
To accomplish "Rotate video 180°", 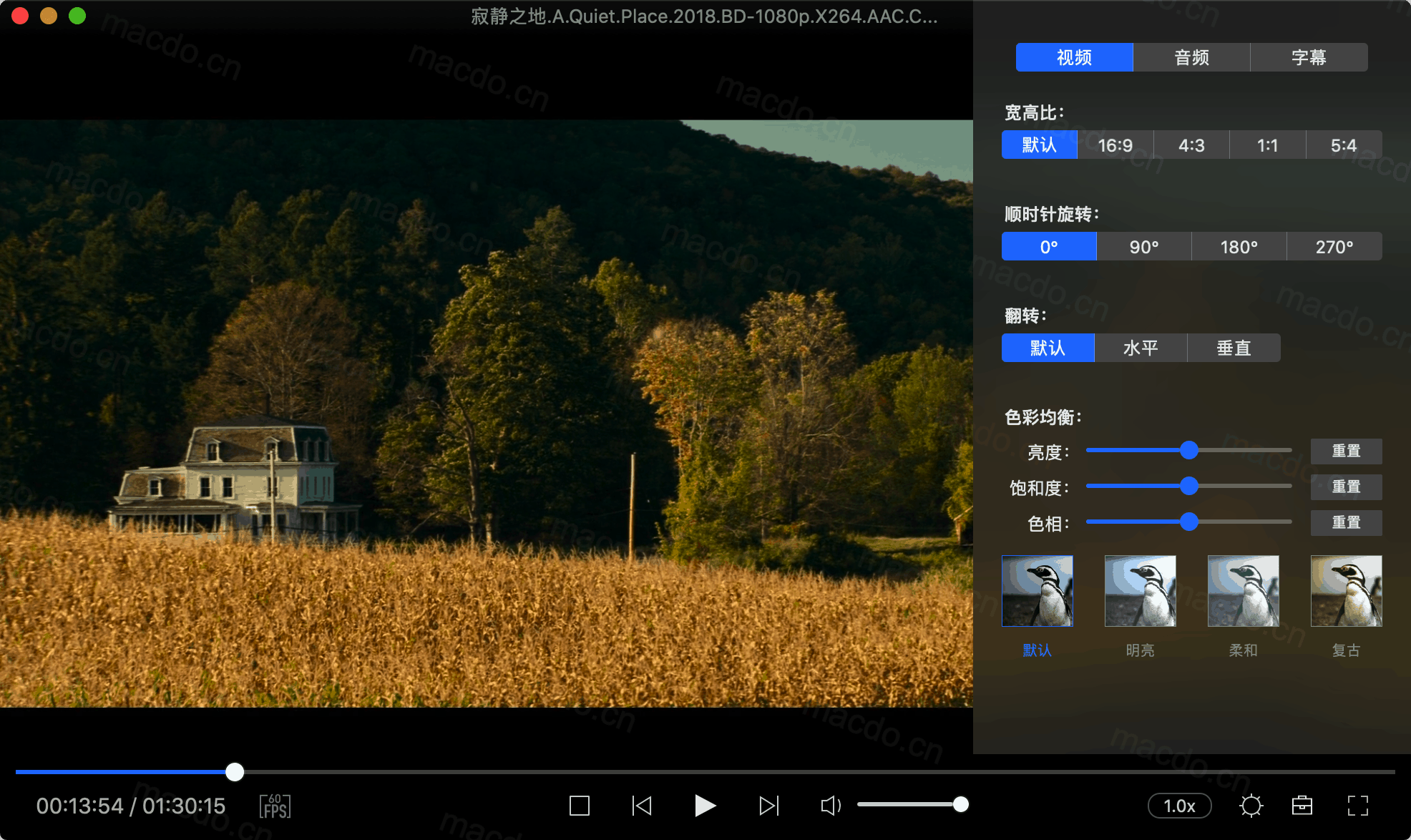I will click(1239, 247).
